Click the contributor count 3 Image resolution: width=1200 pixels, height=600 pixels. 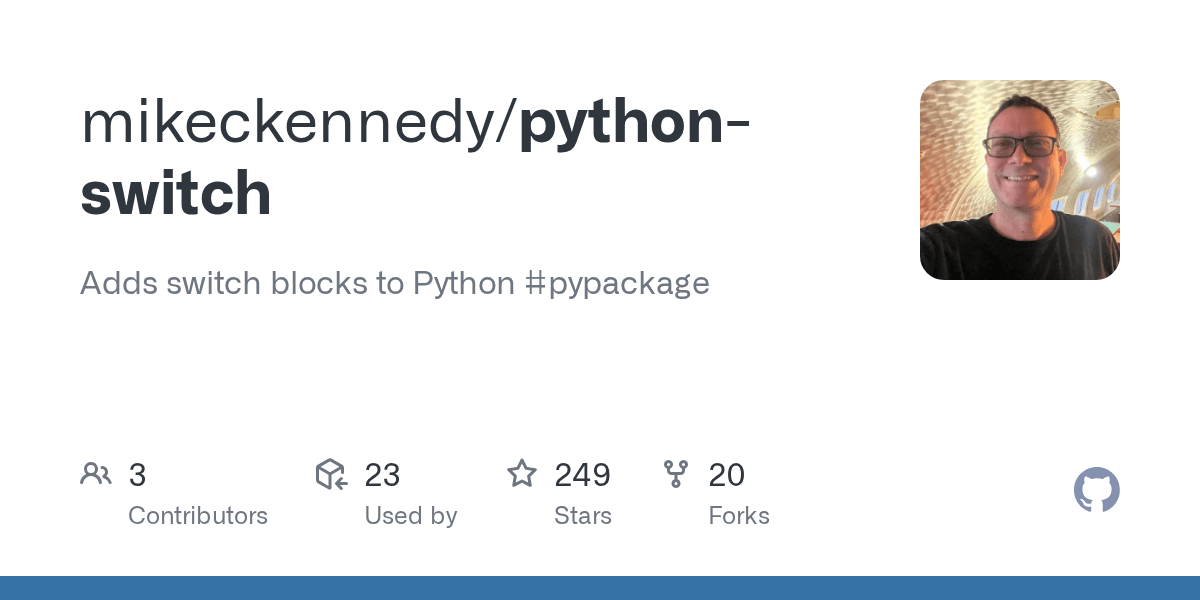tap(138, 475)
